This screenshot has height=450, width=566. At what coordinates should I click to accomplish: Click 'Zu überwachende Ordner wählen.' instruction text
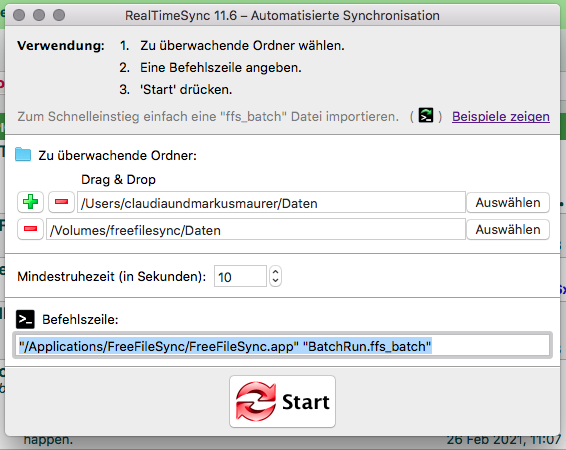click(242, 46)
